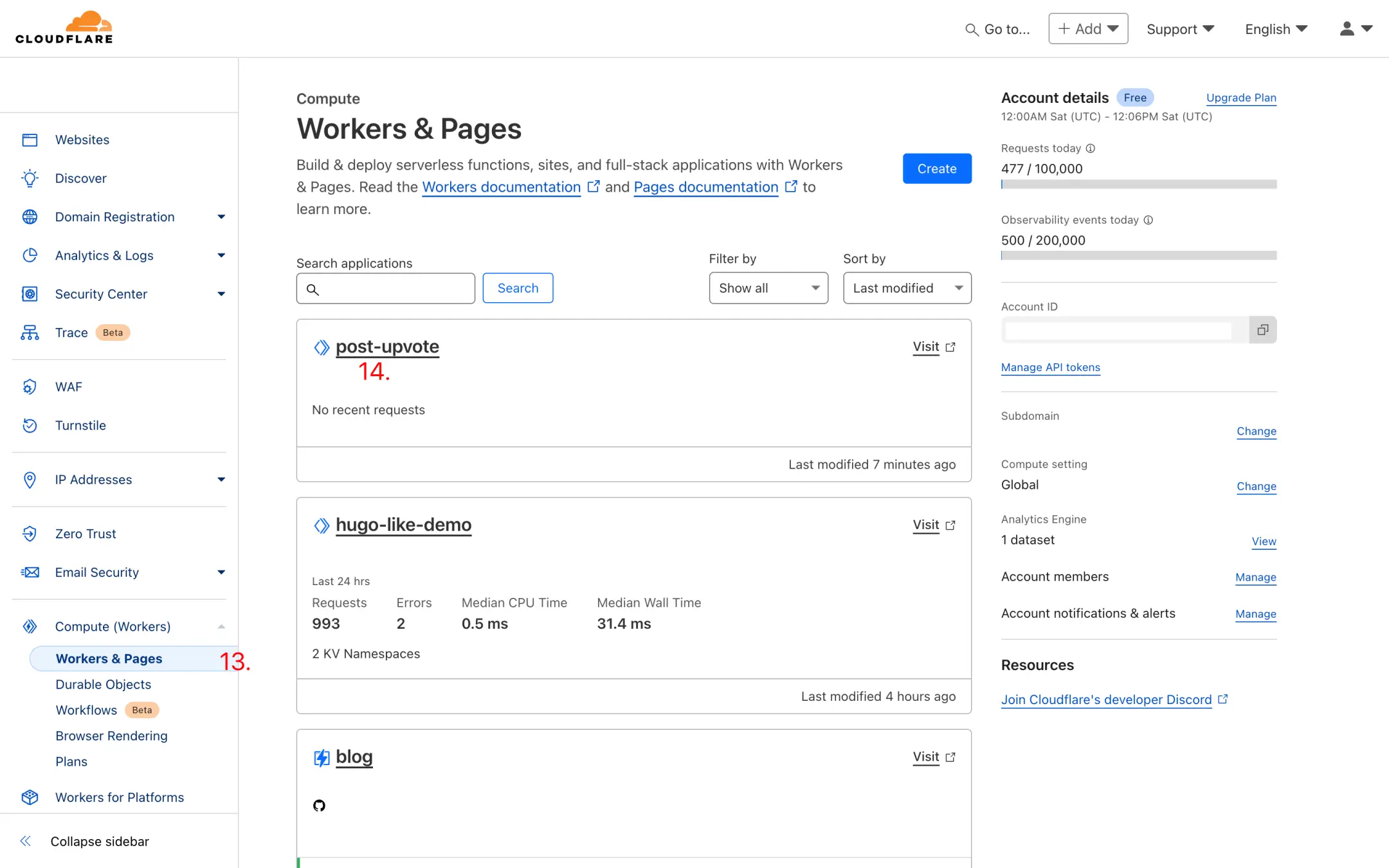Open the Upgrade Plan link
The height and width of the screenshot is (868, 1389).
coord(1241,98)
